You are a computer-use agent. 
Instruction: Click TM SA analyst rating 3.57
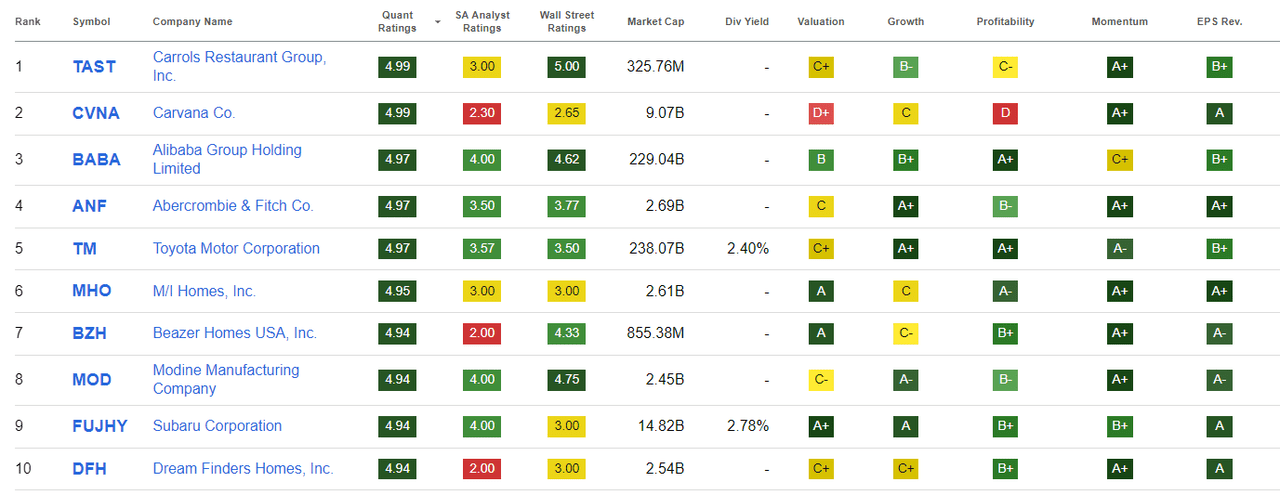pos(483,249)
